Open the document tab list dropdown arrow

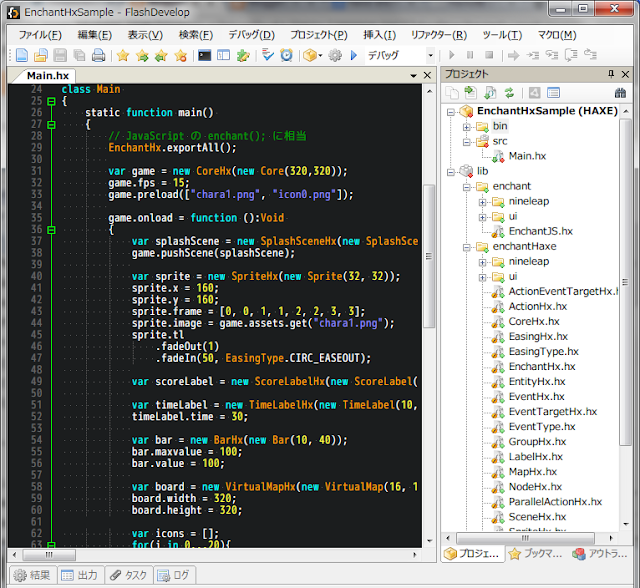[413, 75]
